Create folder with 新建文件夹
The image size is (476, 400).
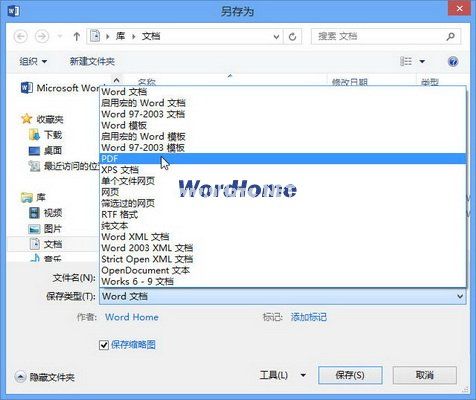click(x=92, y=61)
